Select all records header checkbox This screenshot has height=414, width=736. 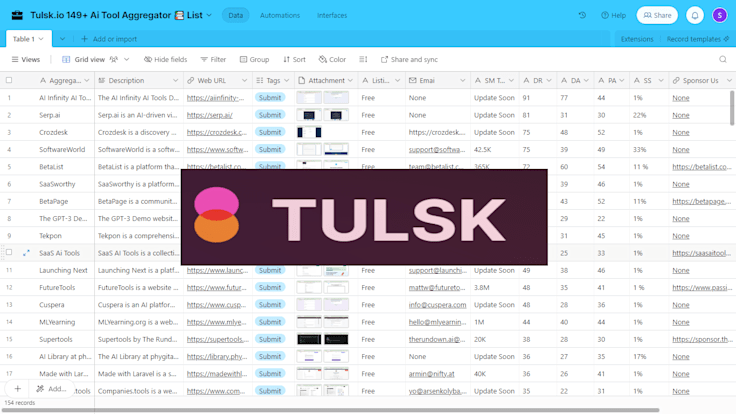pyautogui.click(x=9, y=80)
